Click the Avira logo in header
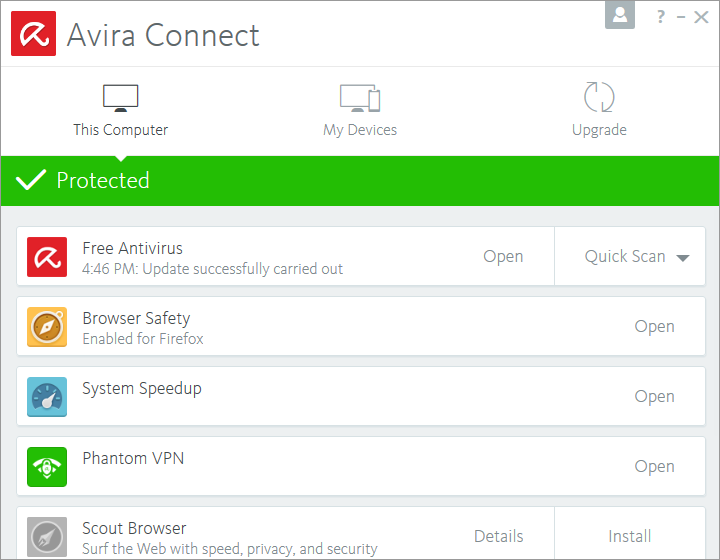Viewport: 720px width, 560px height. pos(33,34)
